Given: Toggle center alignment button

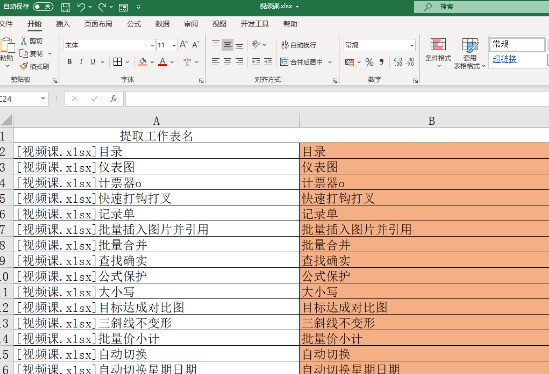Looking at the screenshot, I should coord(228,62).
